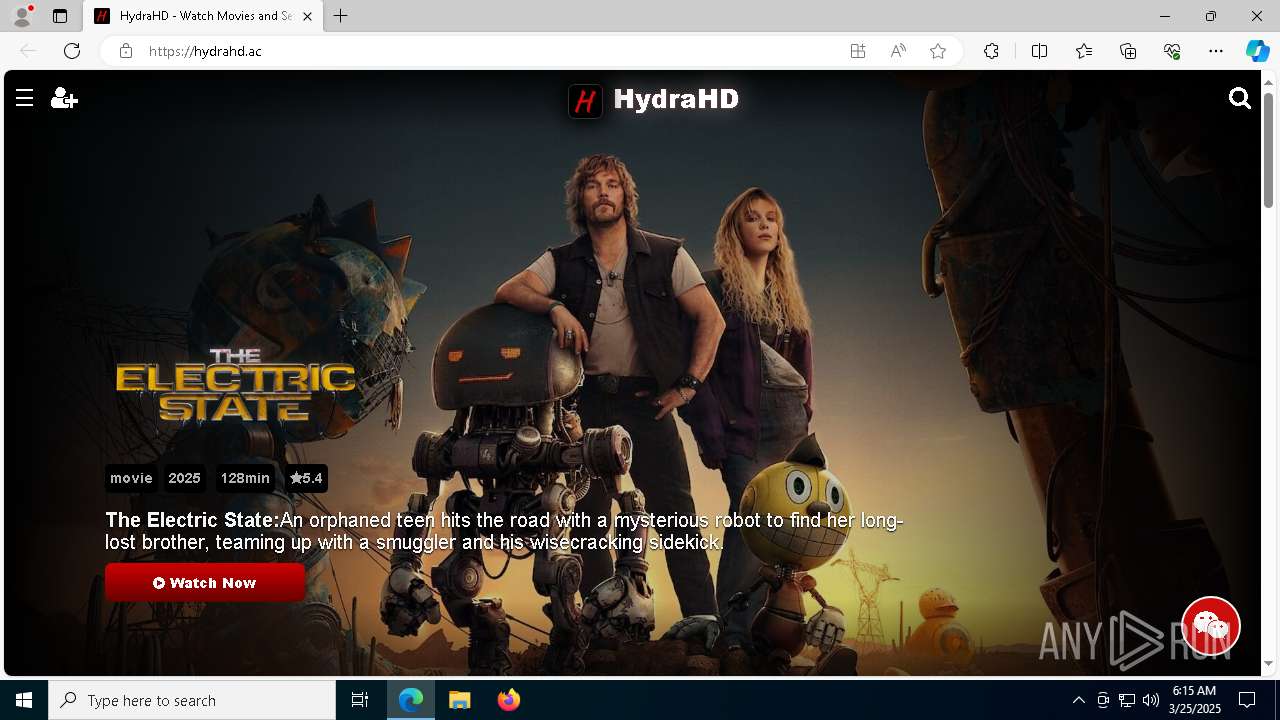Open Collections icon
Image resolution: width=1280 pixels, height=720 pixels.
pyautogui.click(x=1128, y=51)
